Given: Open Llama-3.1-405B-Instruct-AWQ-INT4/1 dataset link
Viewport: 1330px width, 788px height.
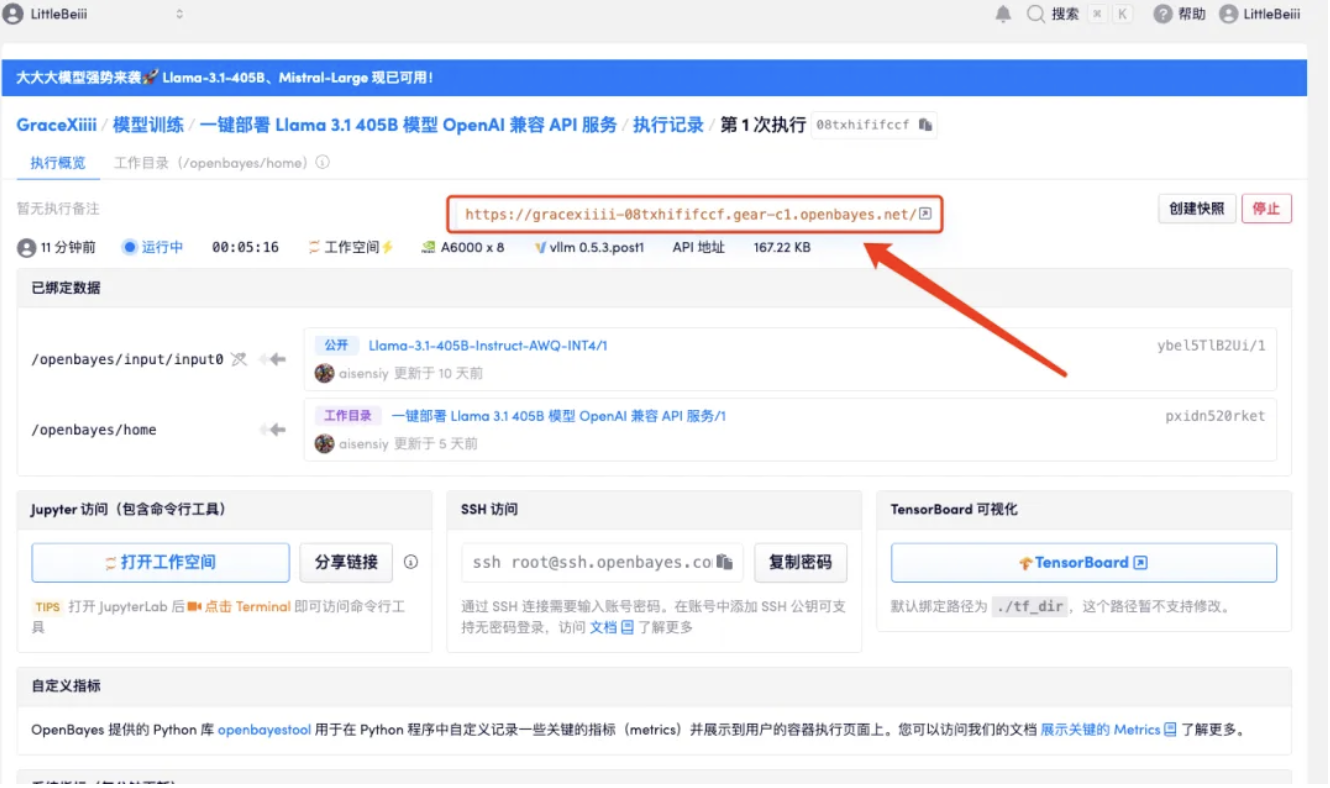Looking at the screenshot, I should click(488, 345).
